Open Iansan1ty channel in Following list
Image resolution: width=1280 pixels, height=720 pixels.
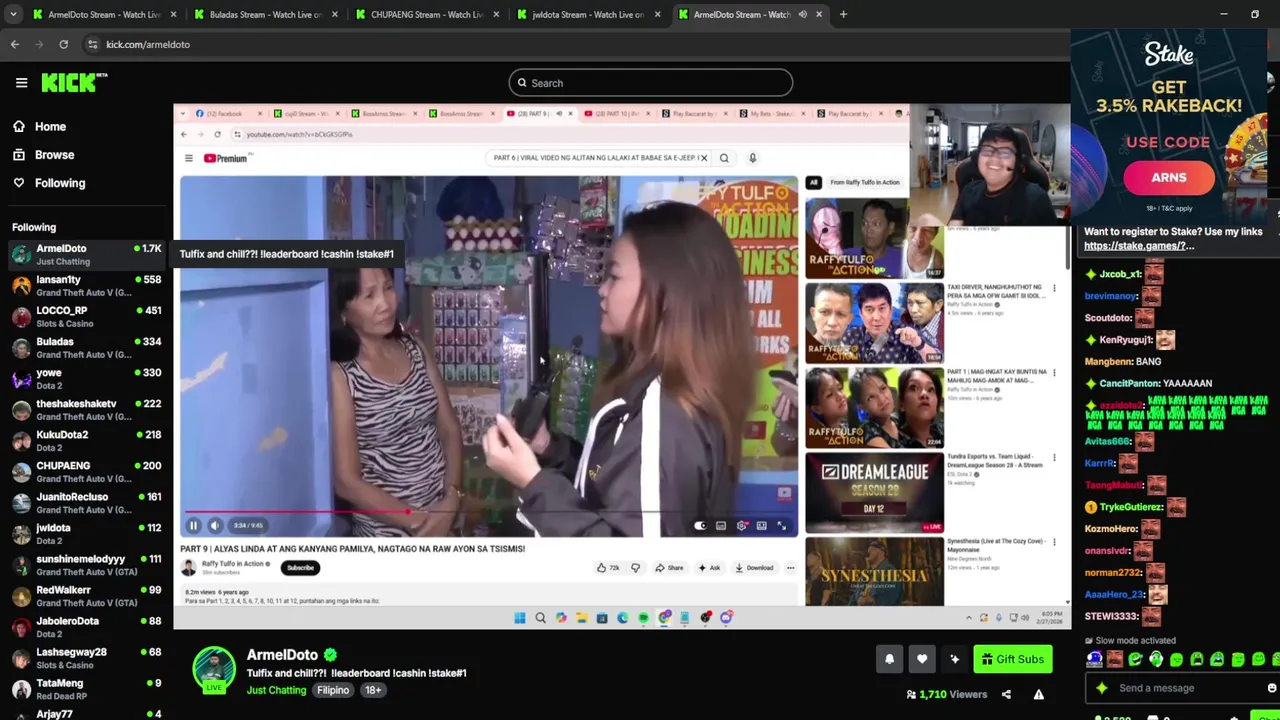pyautogui.click(x=86, y=286)
